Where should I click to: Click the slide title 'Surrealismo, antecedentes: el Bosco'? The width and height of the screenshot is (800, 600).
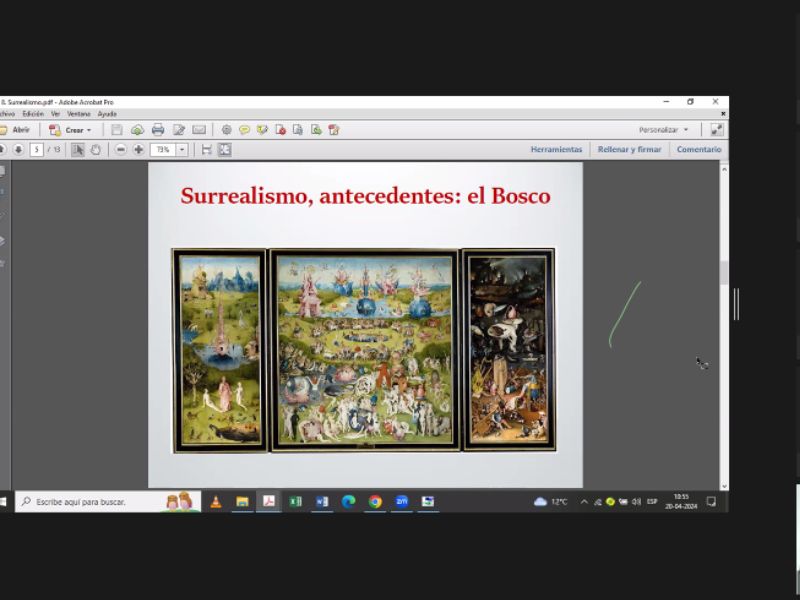pyautogui.click(x=365, y=196)
